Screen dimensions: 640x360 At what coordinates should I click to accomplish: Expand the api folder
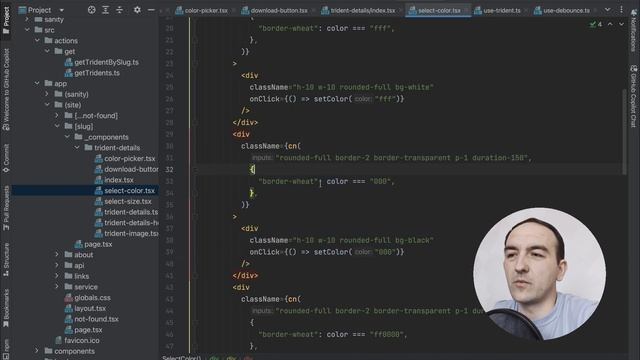pos(57,265)
